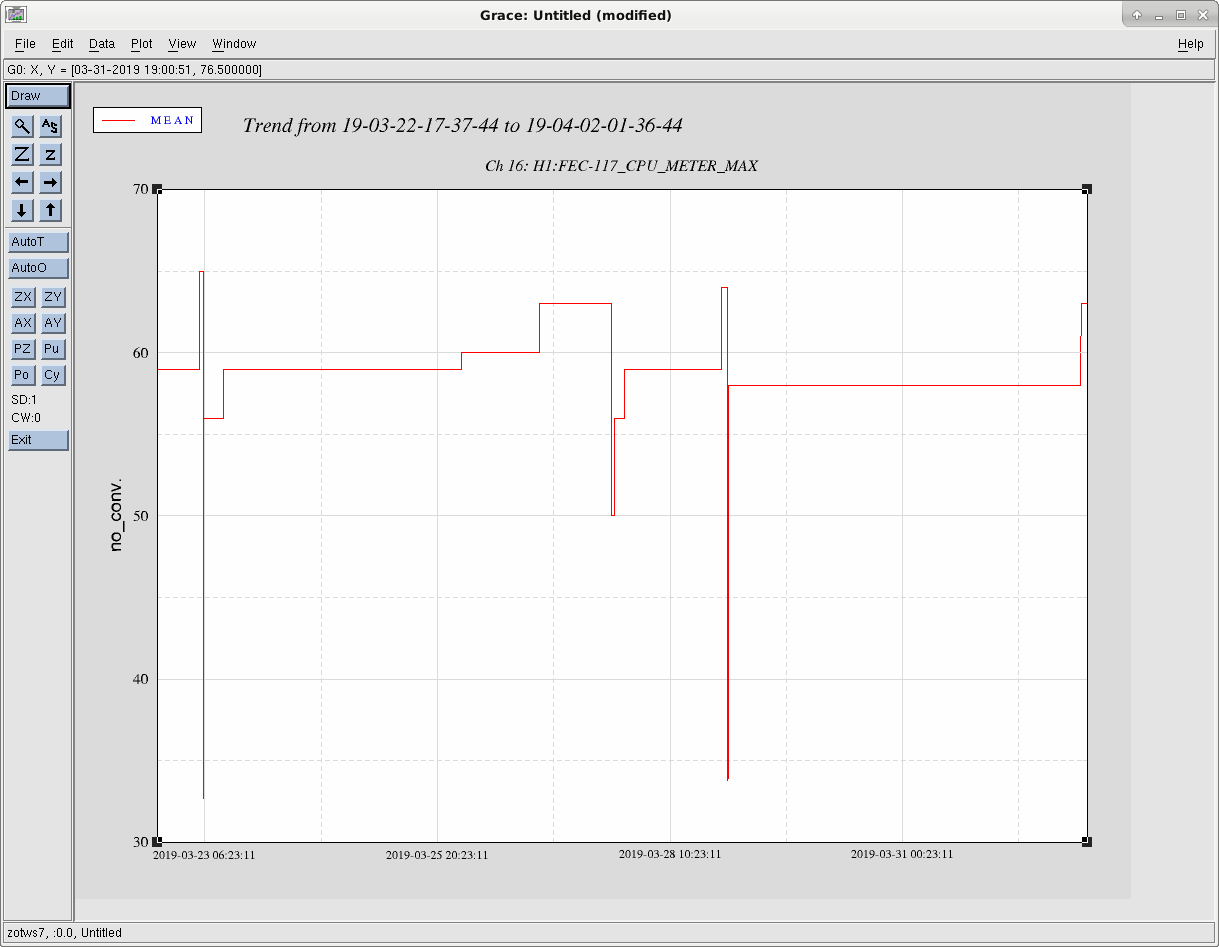Click the MEAN legend box
Screen dimensions: 1219x947
pyautogui.click(x=148, y=120)
